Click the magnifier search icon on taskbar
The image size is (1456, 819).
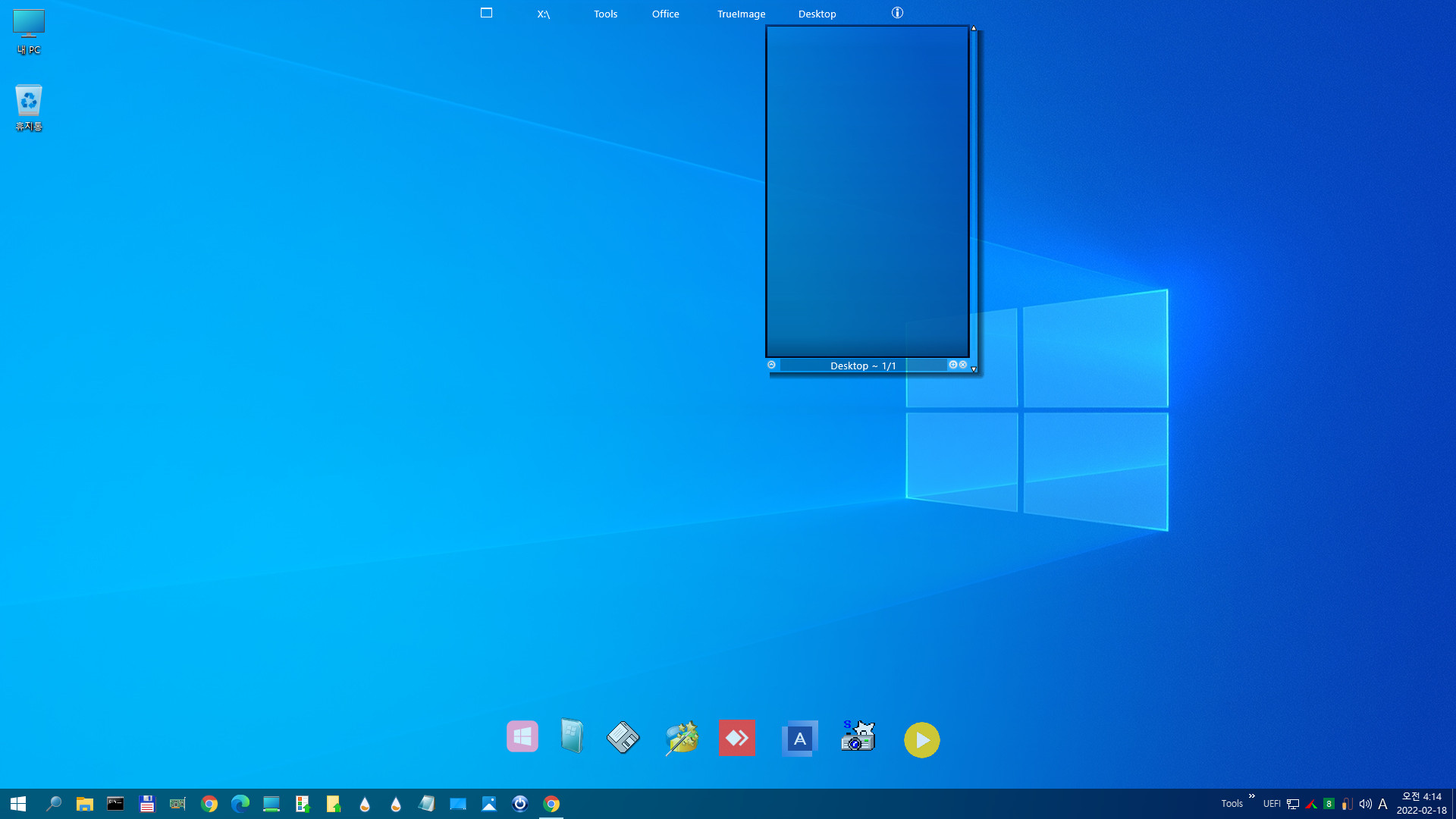pyautogui.click(x=53, y=804)
